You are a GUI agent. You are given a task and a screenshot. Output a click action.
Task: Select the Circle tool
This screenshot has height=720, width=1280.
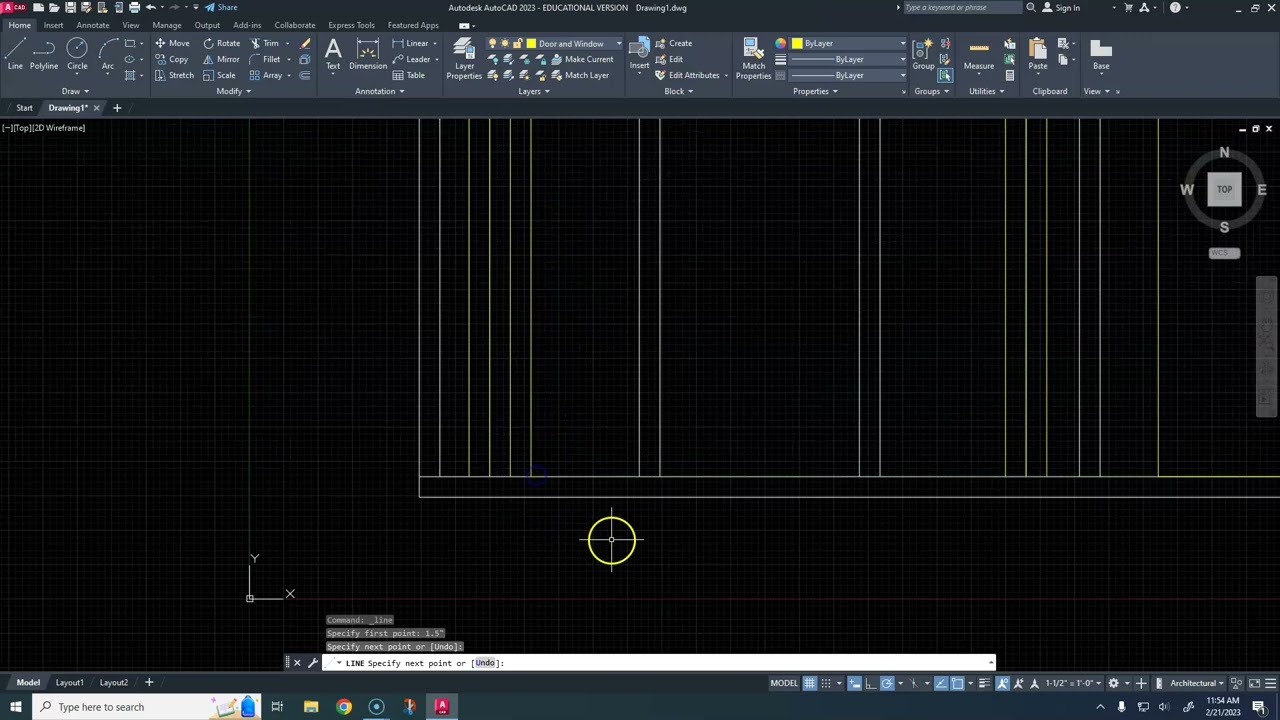(x=77, y=54)
